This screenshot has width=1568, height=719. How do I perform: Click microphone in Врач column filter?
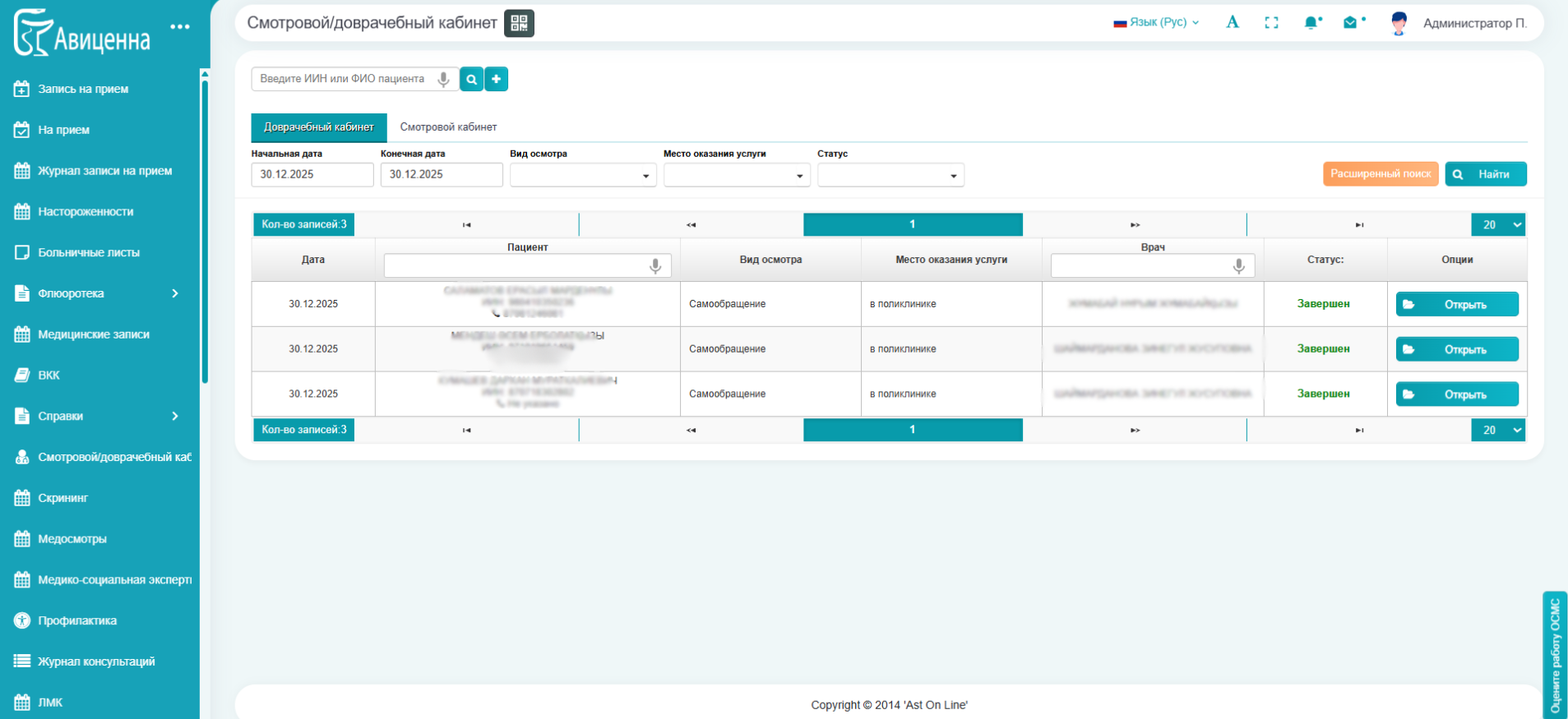(x=1238, y=266)
